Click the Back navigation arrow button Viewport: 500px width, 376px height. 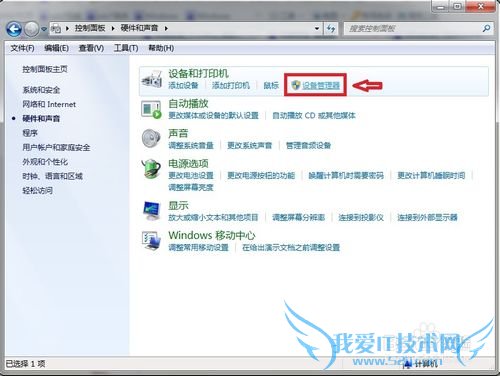pos(14,29)
